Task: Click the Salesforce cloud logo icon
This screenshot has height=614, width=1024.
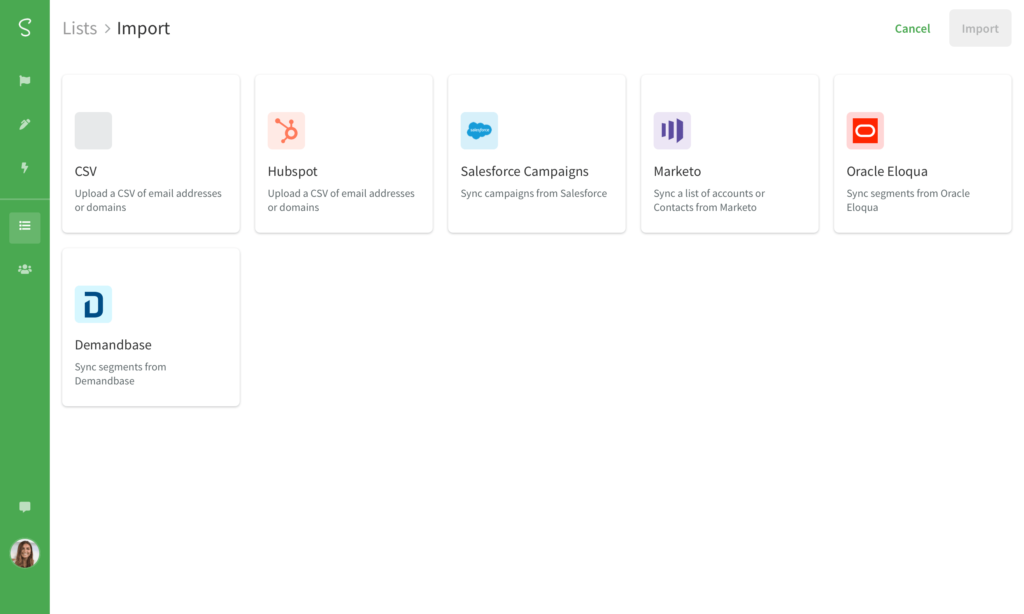Action: coord(479,131)
